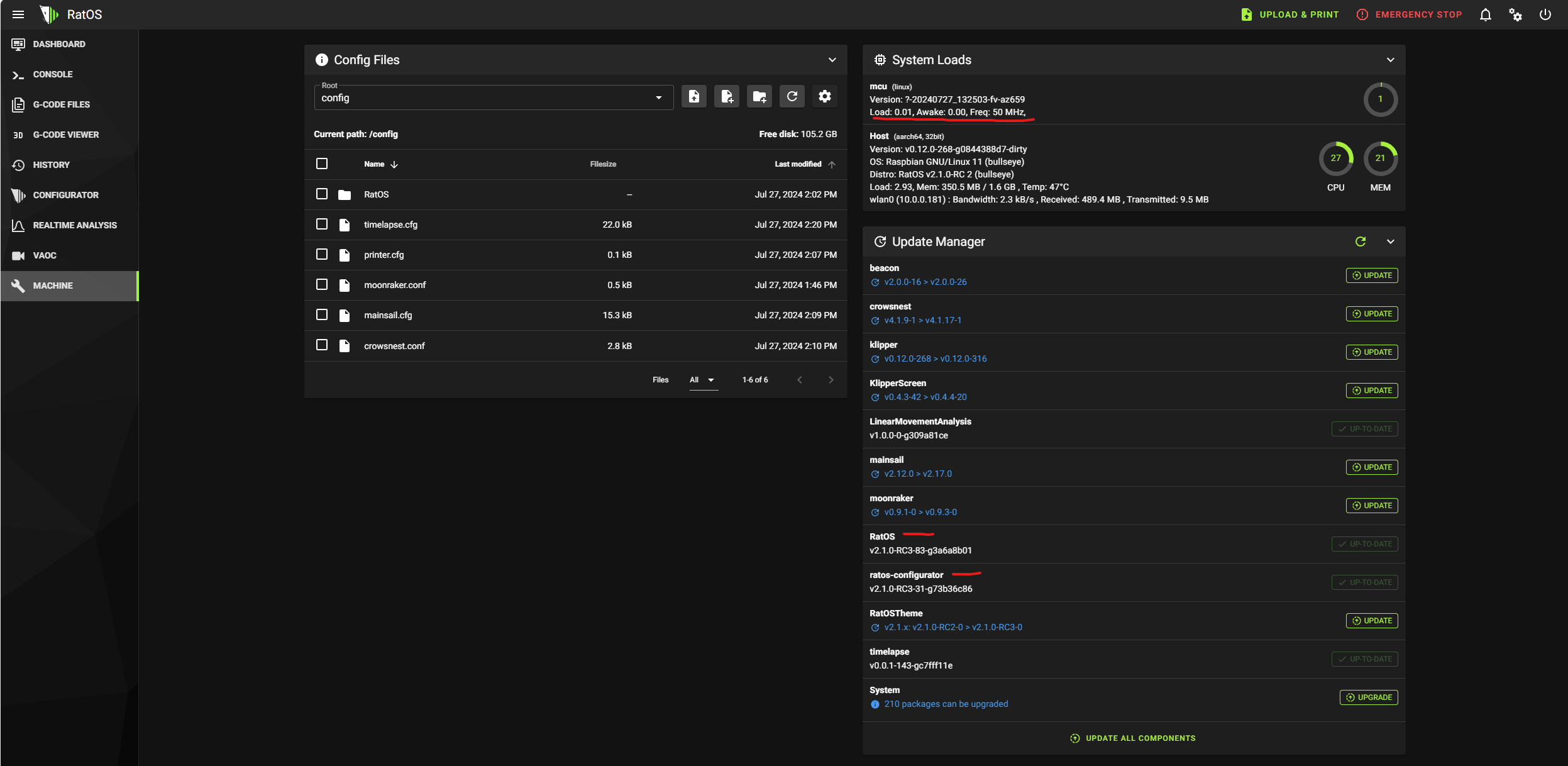The width and height of the screenshot is (1568, 766).
Task: Toggle the select-all files checkbox
Action: point(322,164)
